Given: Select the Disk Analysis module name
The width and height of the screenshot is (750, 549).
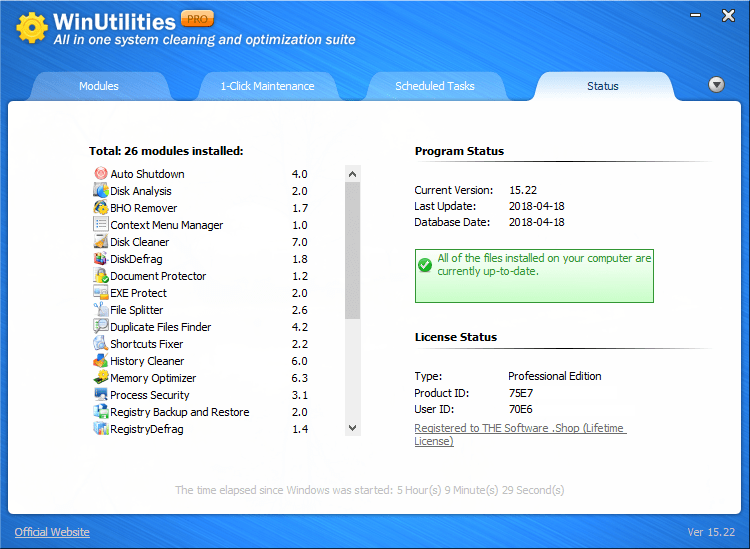Looking at the screenshot, I should tap(141, 191).
